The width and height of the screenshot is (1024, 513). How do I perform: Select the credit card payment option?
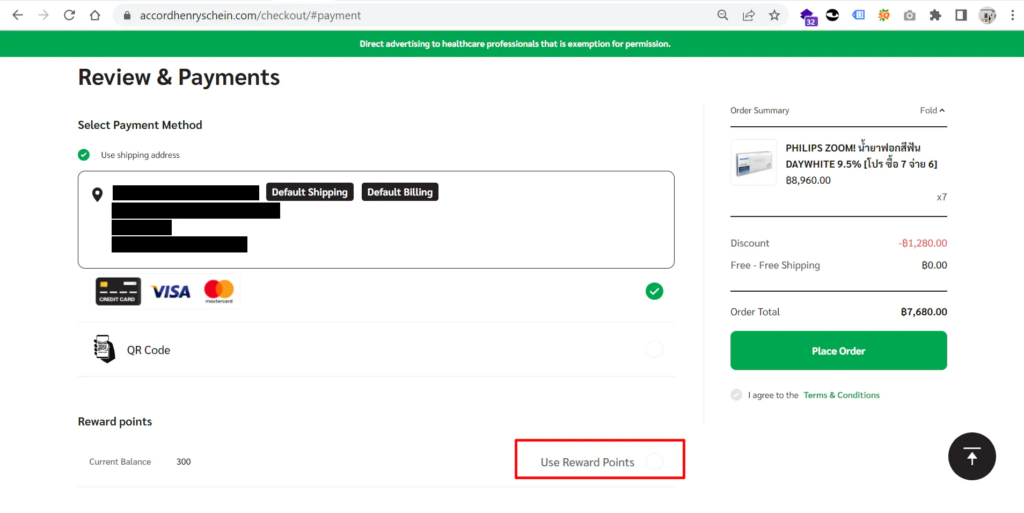[x=653, y=291]
